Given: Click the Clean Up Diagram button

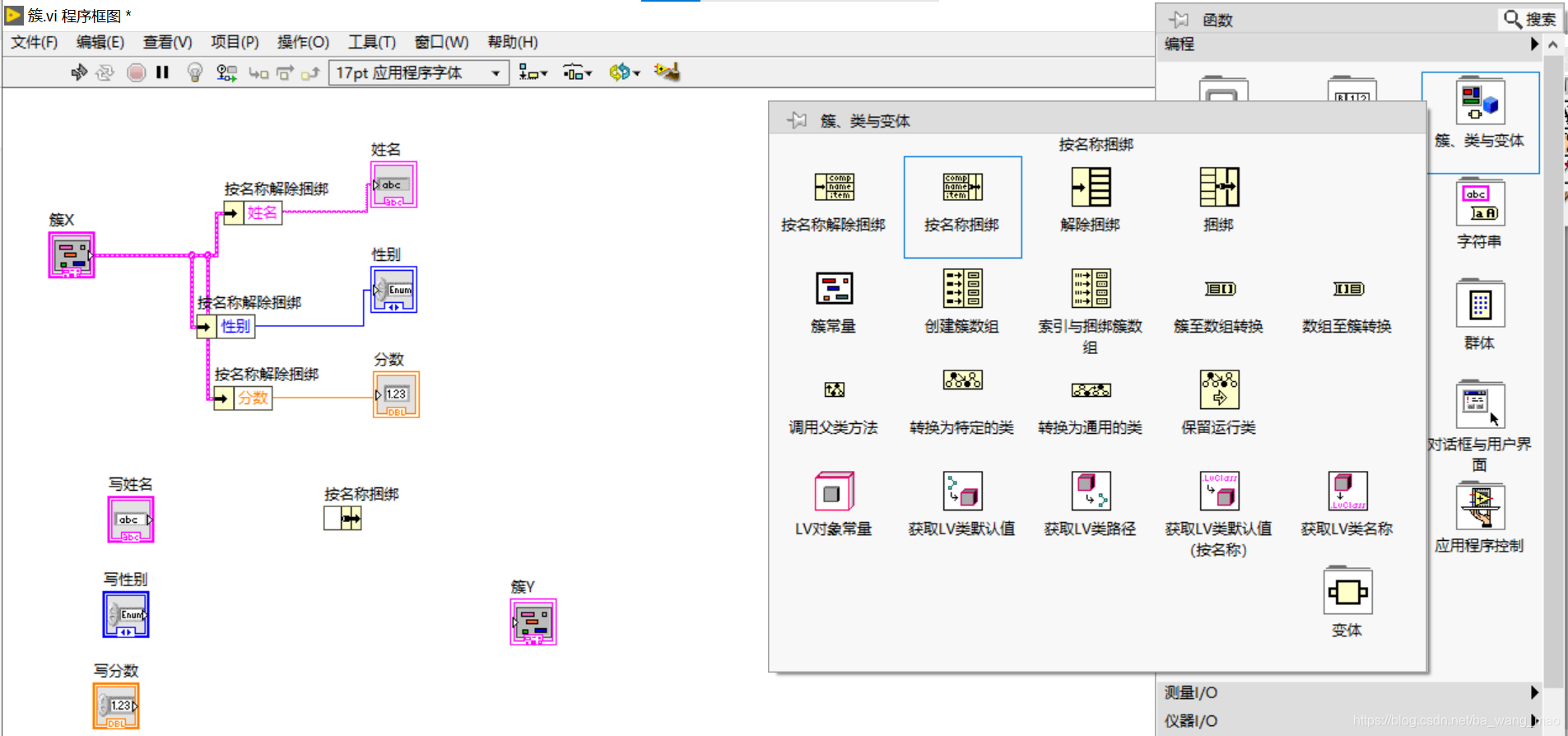Looking at the screenshot, I should pos(668,72).
